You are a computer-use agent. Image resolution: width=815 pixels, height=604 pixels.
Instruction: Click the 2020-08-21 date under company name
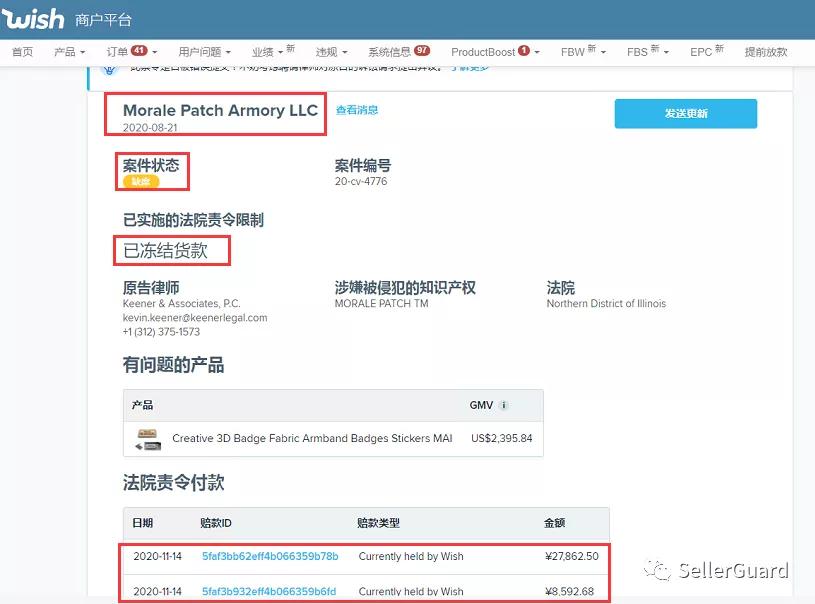[150, 127]
